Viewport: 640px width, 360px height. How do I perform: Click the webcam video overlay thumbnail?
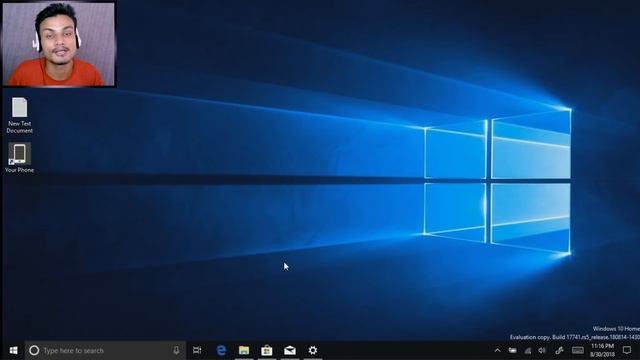59,44
